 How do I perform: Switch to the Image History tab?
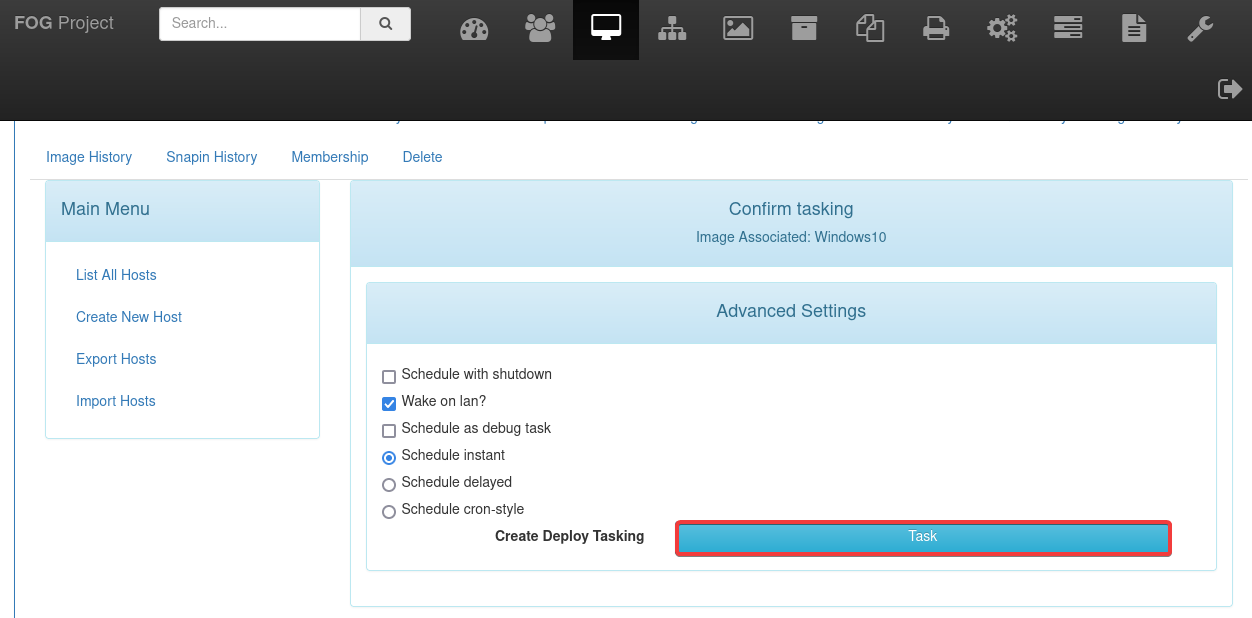[x=89, y=157]
